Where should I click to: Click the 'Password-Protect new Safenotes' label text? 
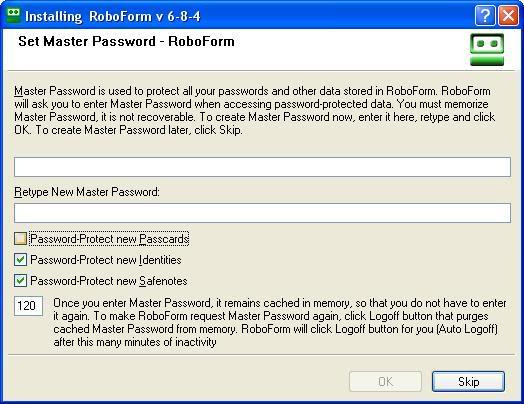click(109, 281)
